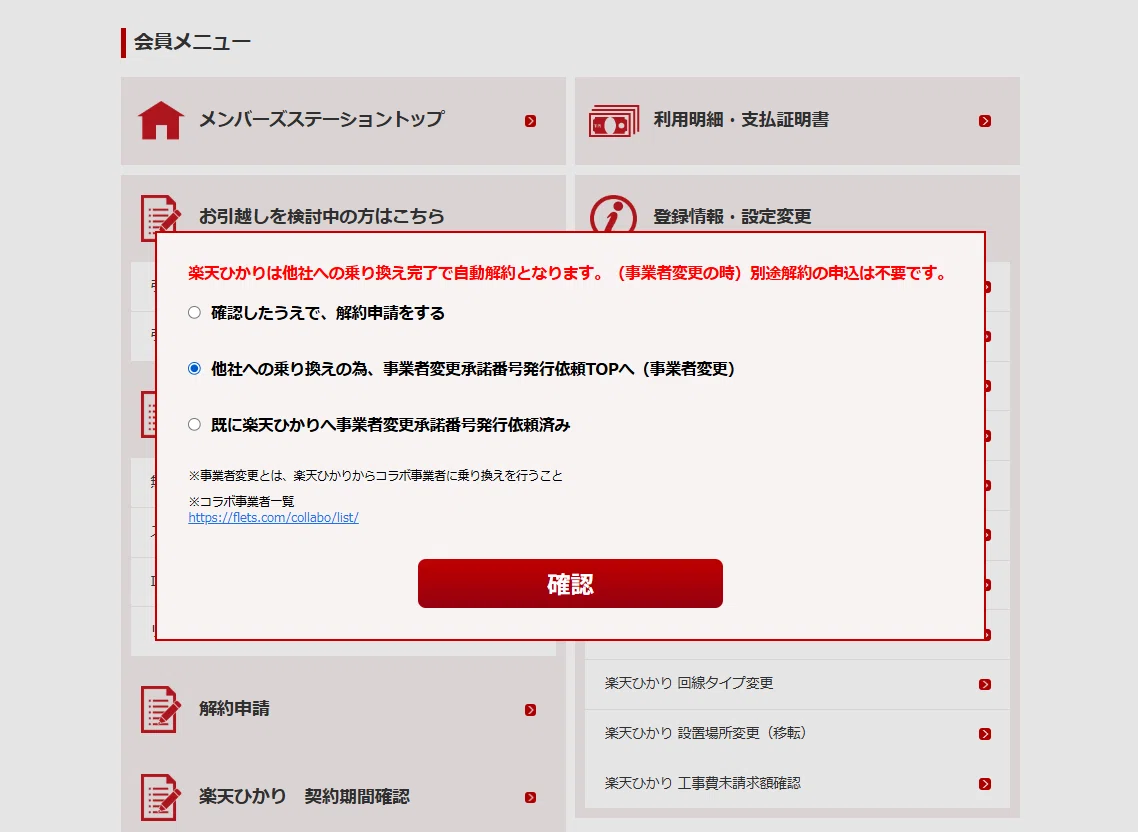Click the note text '※事業者変更とは、楽天ひかりから…'
Image resolution: width=1138 pixels, height=832 pixels.
tap(375, 476)
